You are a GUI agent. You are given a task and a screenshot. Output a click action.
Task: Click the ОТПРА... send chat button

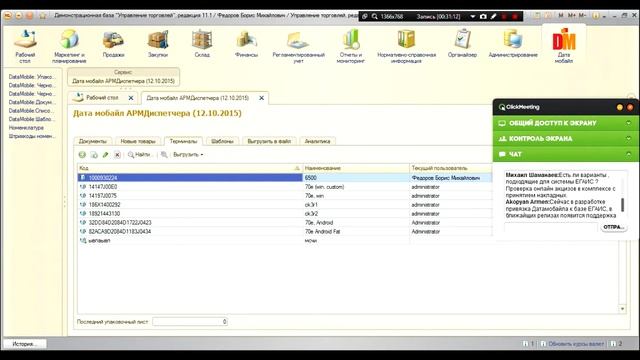(613, 227)
